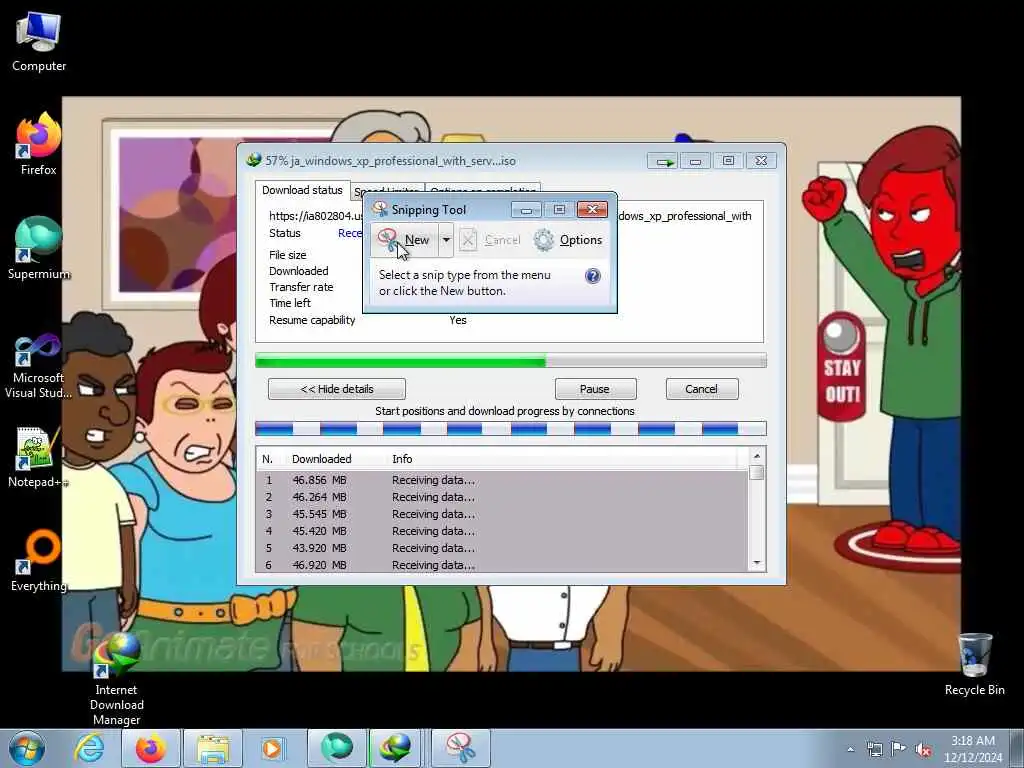
Task: Open the network status tray icon
Action: (x=874, y=749)
